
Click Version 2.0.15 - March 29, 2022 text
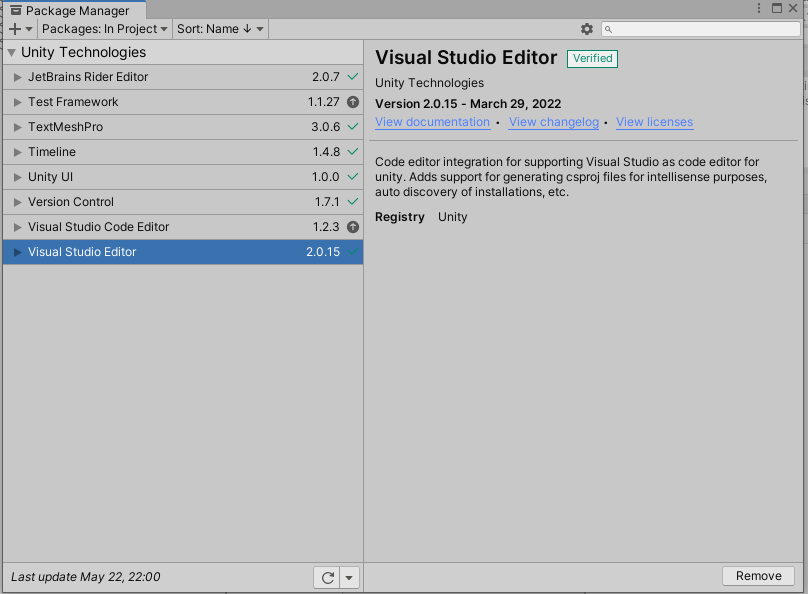pos(468,104)
